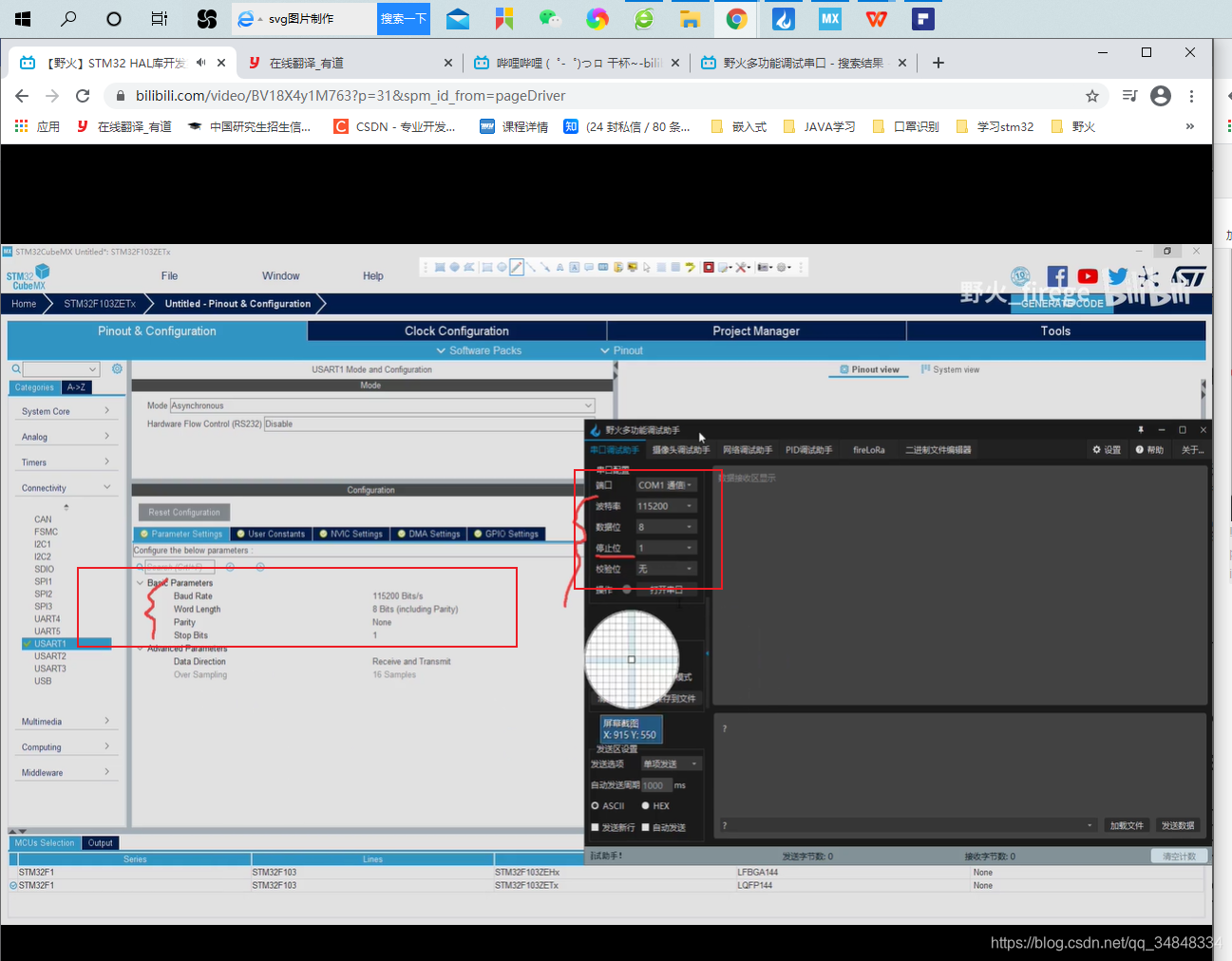Select pen tool in annotation toolbar

pyautogui.click(x=517, y=268)
